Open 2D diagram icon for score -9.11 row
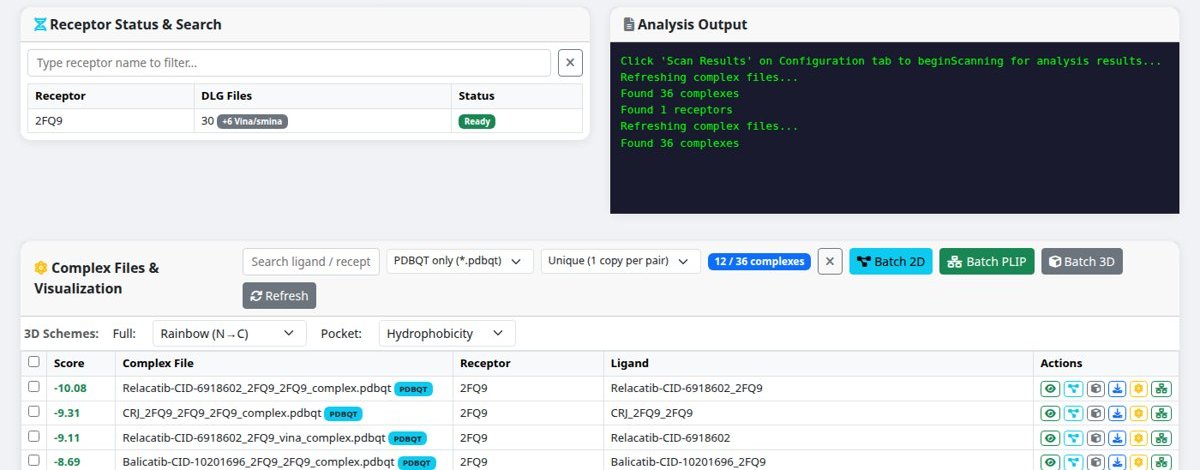This screenshot has width=1200, height=470. pos(1073,438)
